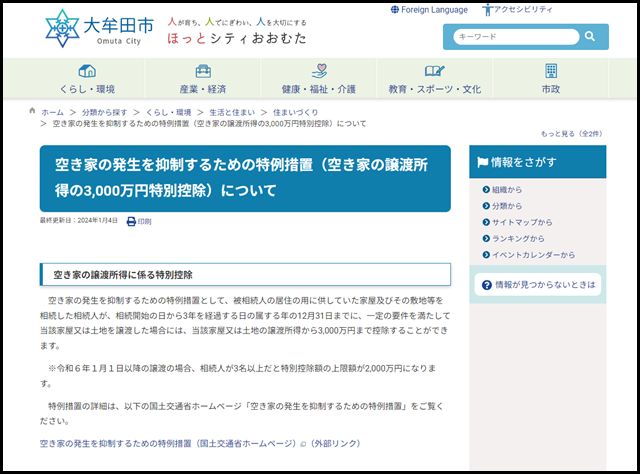Click the 最終更新日：2024年1月4日 text
640x474 pixels.
coord(79,220)
